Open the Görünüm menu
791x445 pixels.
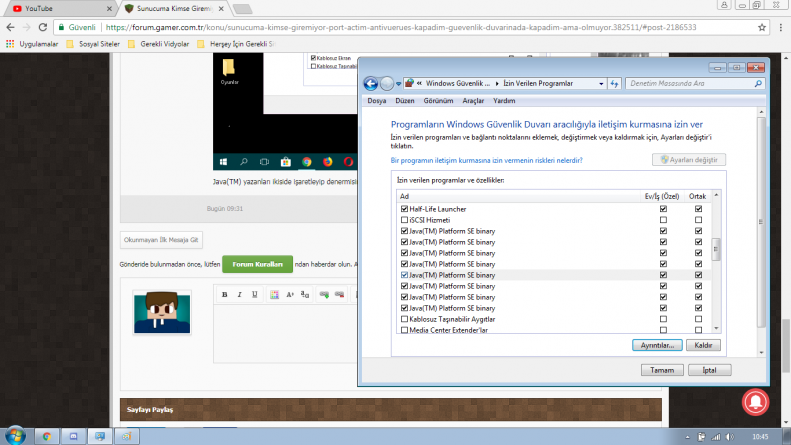tap(438, 101)
